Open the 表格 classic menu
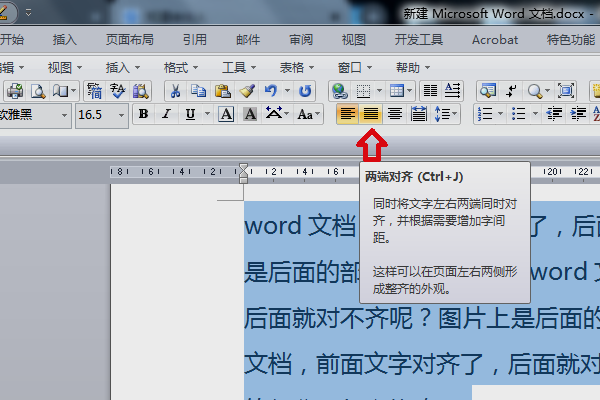 click(297, 68)
